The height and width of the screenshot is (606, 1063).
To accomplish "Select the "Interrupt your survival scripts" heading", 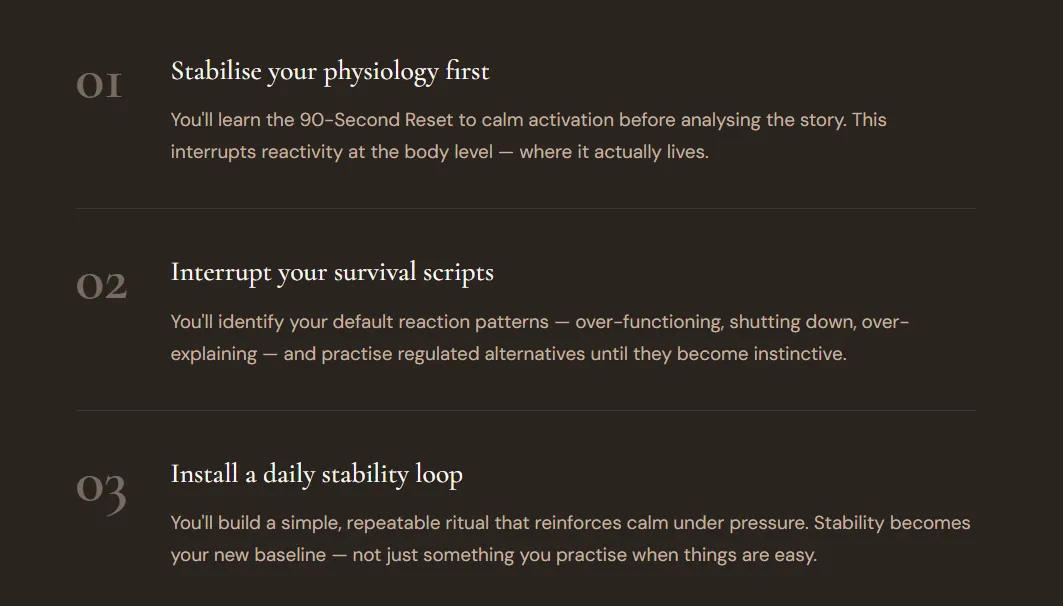I will click(x=332, y=272).
